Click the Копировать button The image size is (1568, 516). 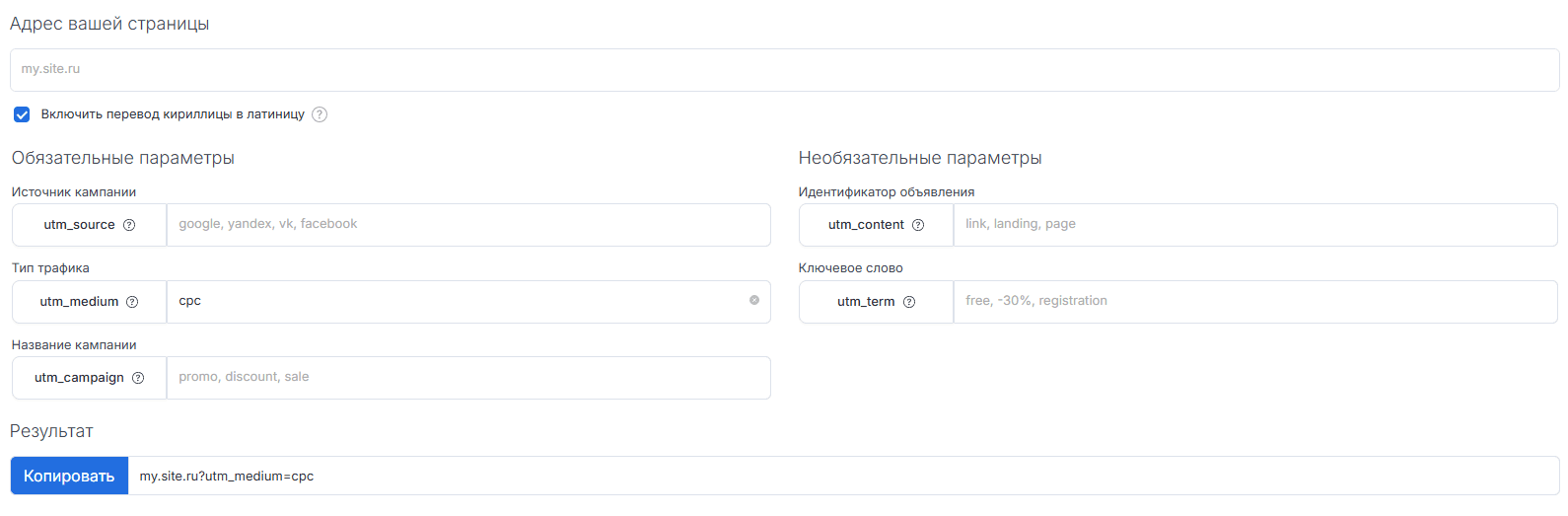point(69,476)
